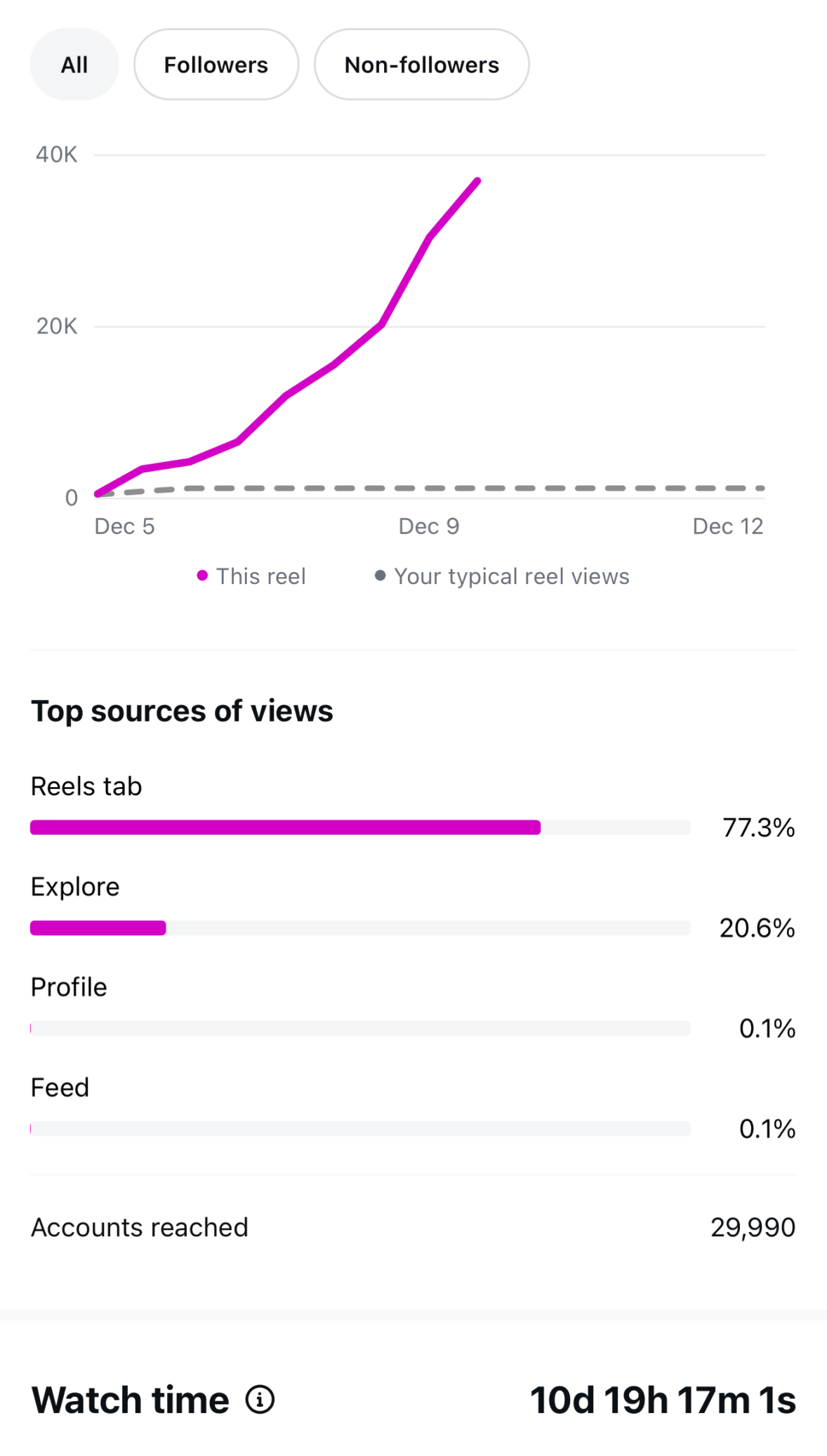Click the Watch time duration value

(663, 1400)
